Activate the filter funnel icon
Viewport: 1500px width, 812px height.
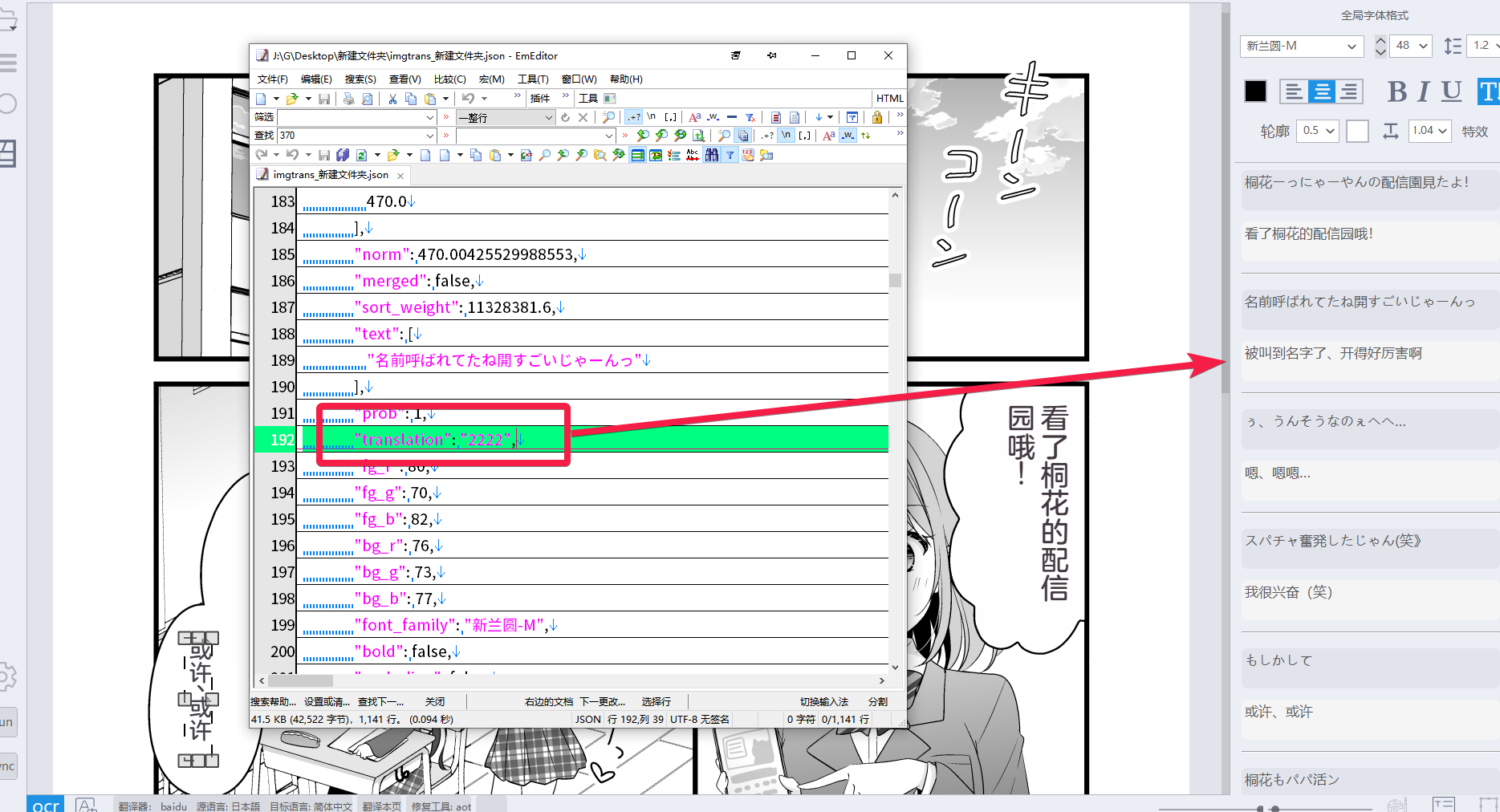[x=728, y=154]
